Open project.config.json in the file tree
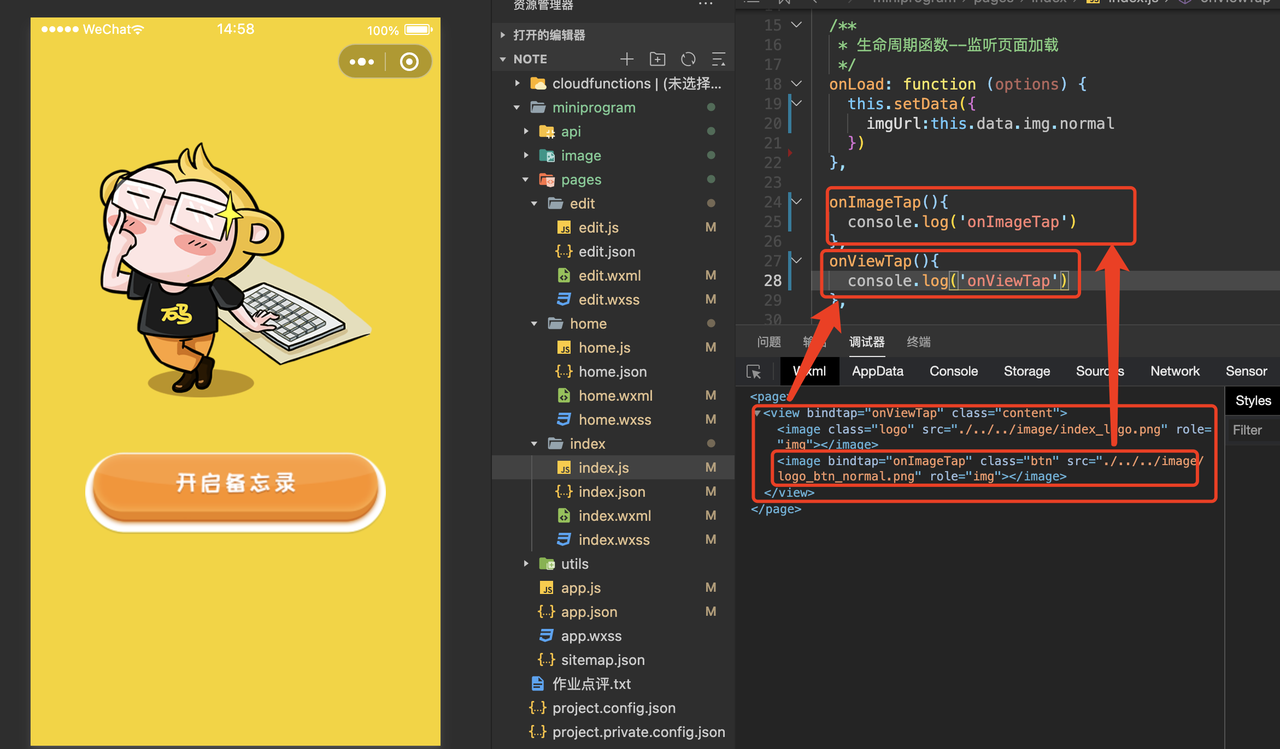Viewport: 1280px width, 749px height. click(613, 708)
